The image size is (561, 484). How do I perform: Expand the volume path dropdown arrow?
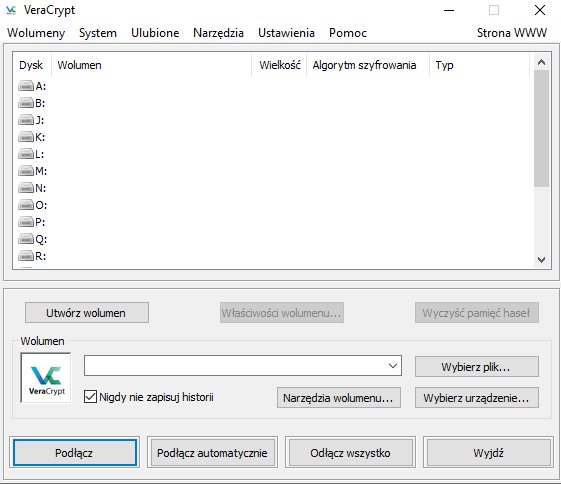[x=393, y=366]
